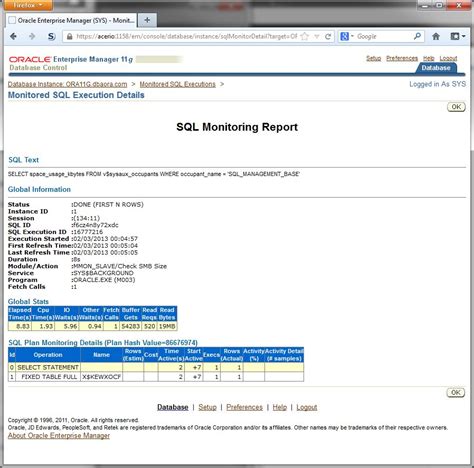The height and width of the screenshot is (468, 474).
Task: Click the SQL Text query line
Action: click(x=154, y=174)
